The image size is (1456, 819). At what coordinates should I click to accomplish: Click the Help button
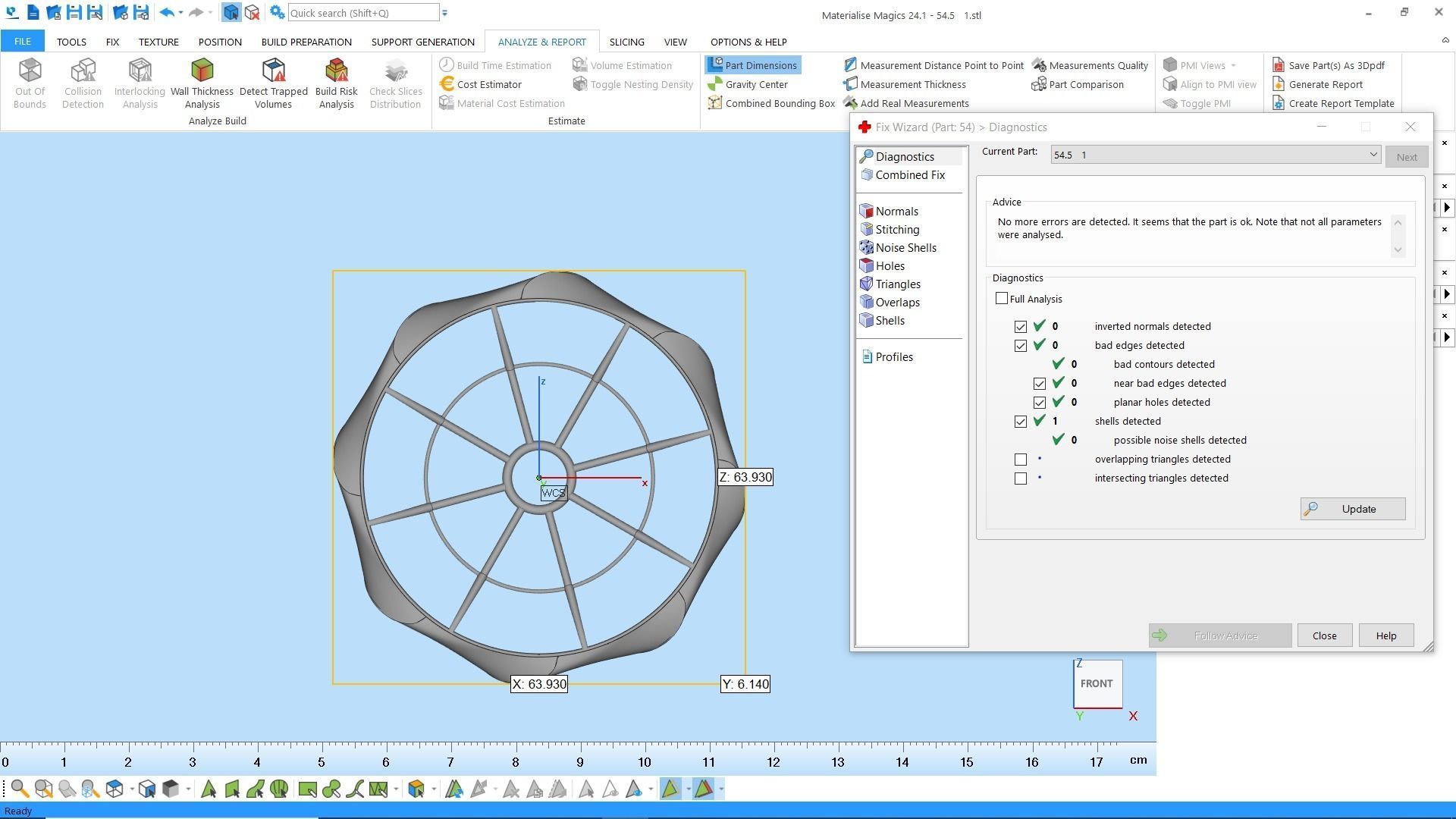[x=1385, y=635]
